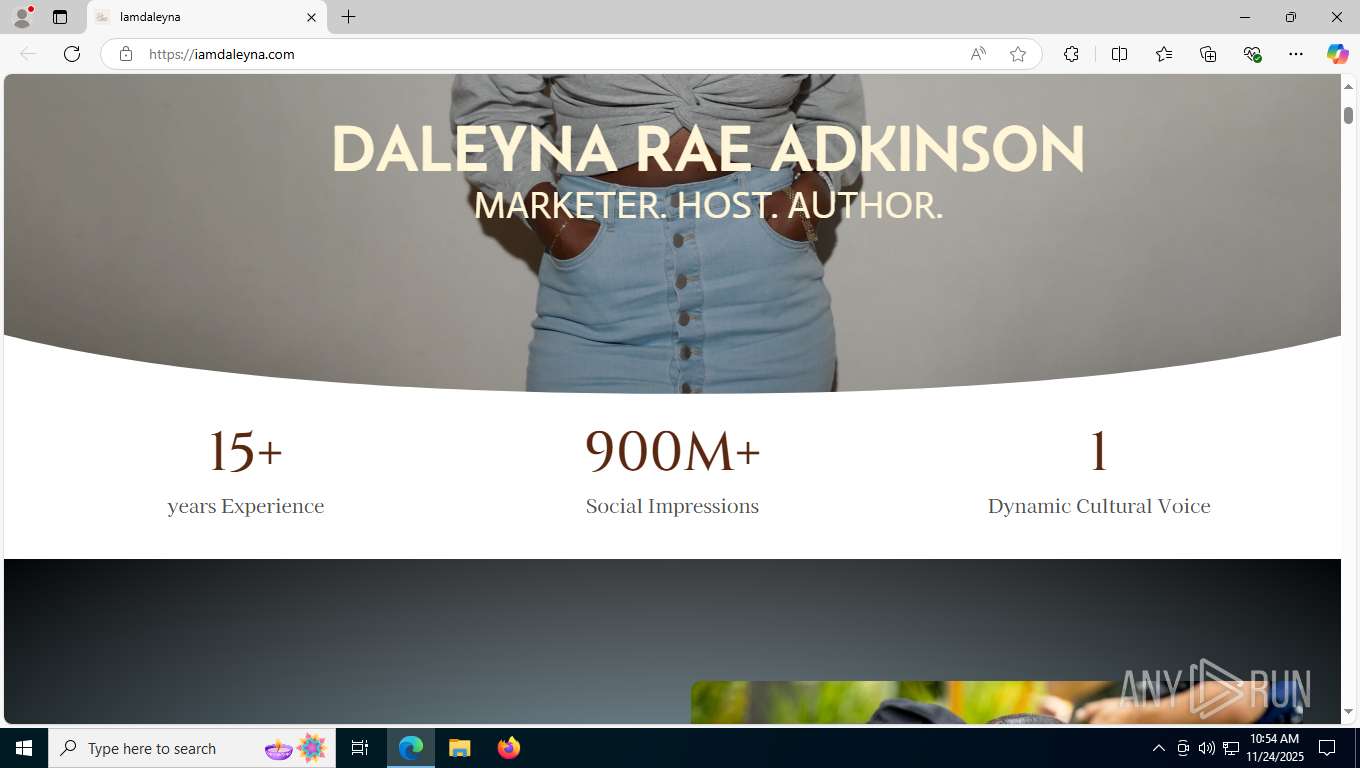This screenshot has height=768, width=1360.
Task: Click the page scrollbar up arrow
Action: [x=1348, y=87]
